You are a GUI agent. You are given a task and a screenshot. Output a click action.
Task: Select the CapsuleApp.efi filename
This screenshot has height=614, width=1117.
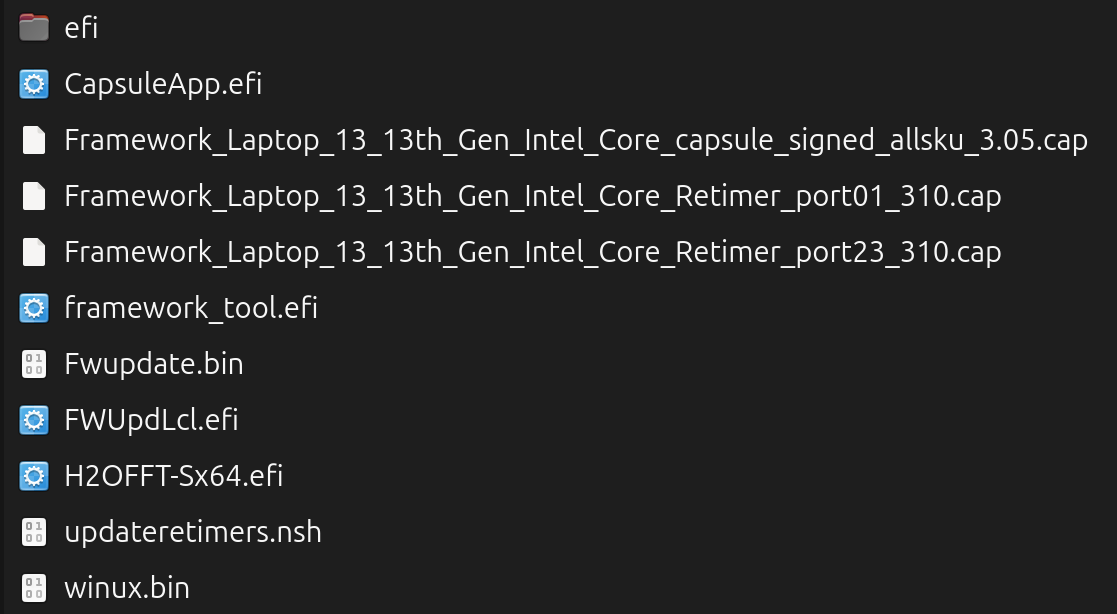161,84
